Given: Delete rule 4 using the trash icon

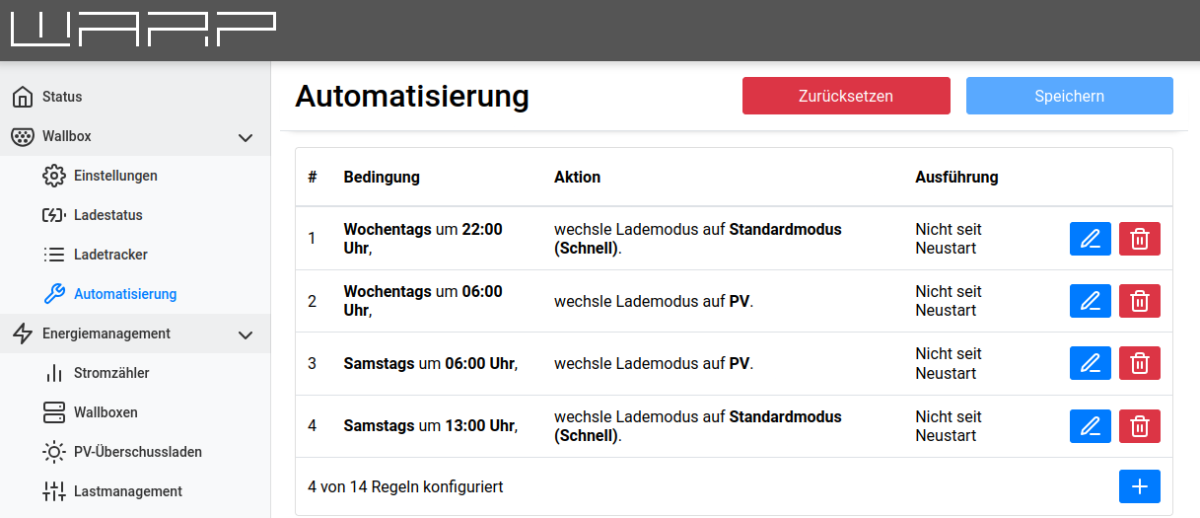Looking at the screenshot, I should (1139, 426).
